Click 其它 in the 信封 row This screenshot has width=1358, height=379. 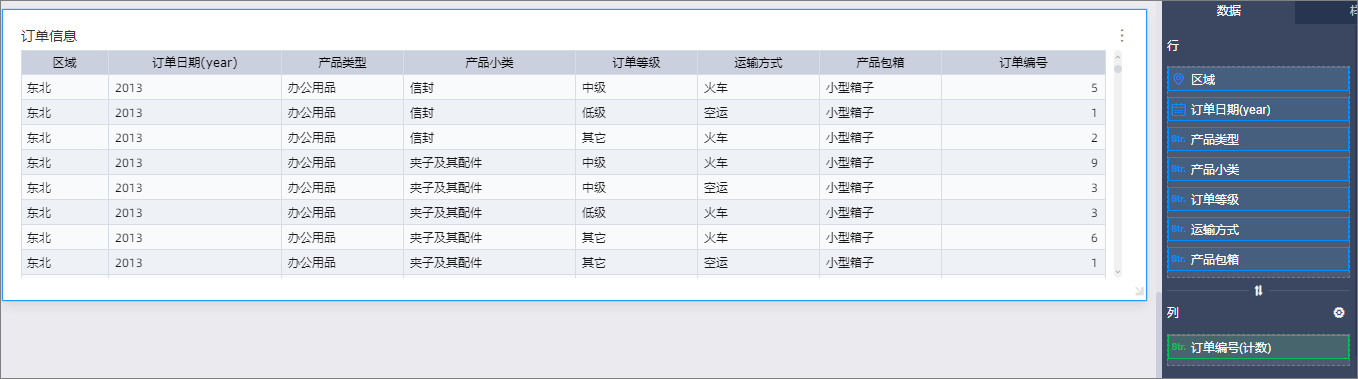tap(594, 138)
